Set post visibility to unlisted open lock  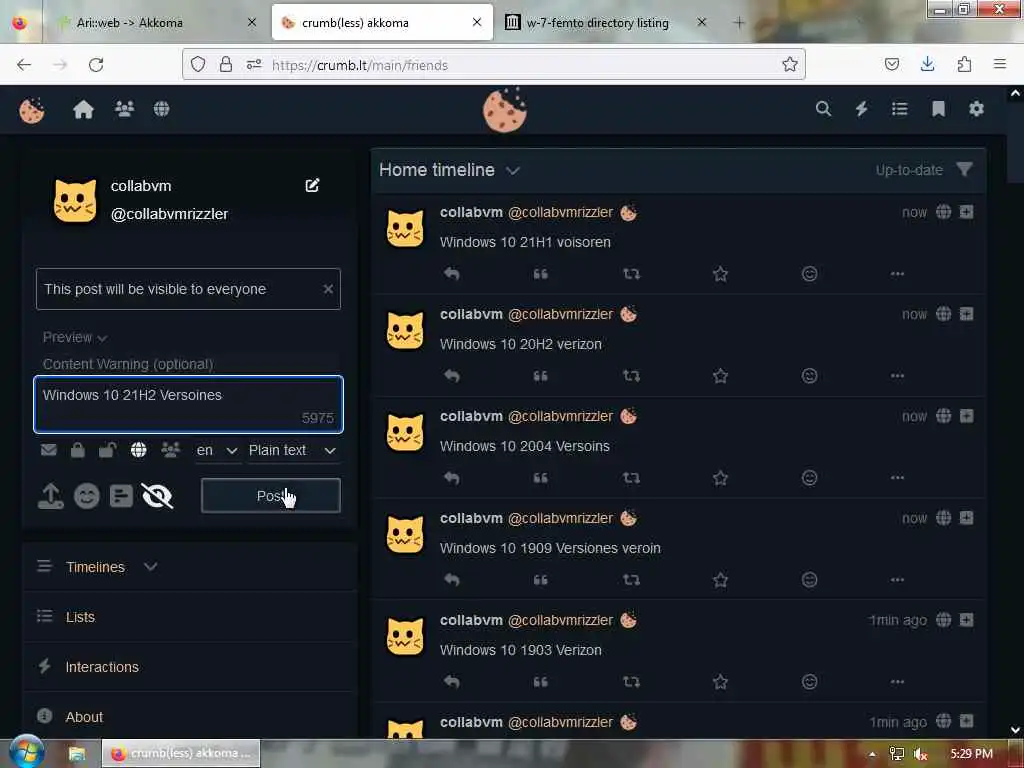pyautogui.click(x=108, y=450)
